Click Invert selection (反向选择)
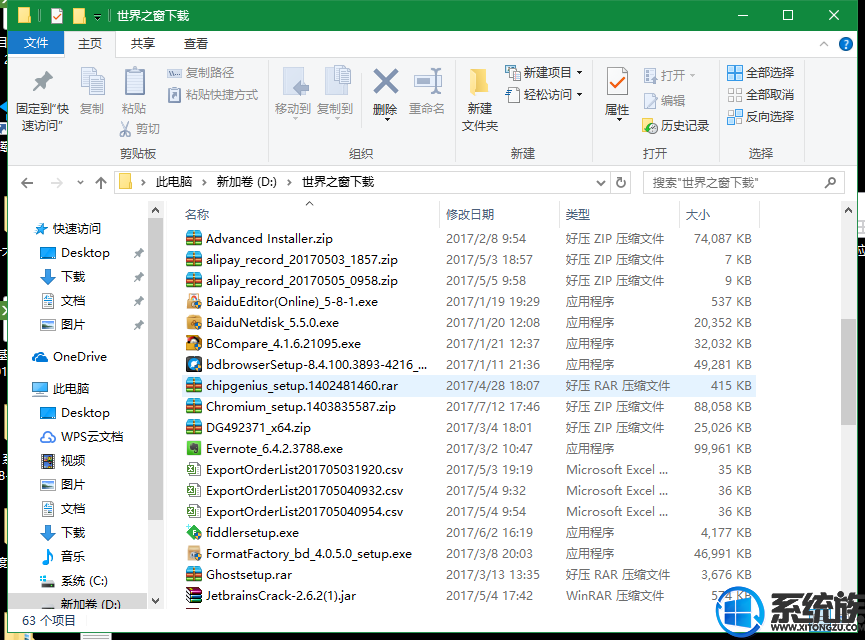Viewport: 865px width, 640px height. (761, 116)
